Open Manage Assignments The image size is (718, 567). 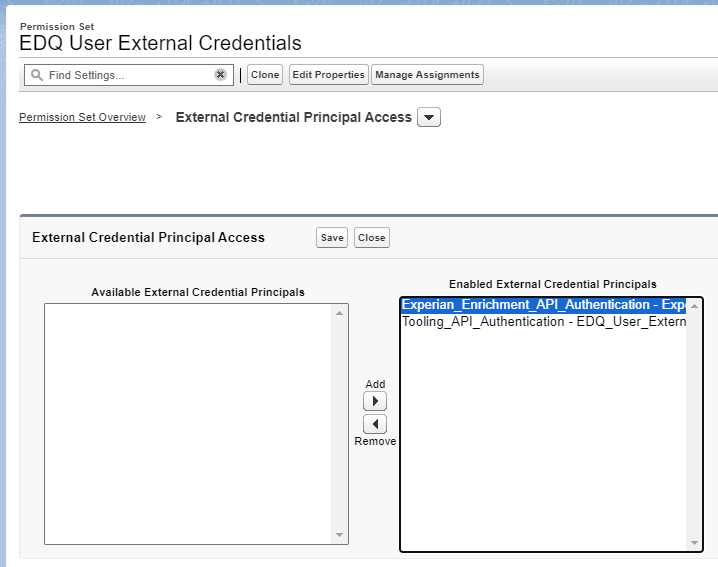427,75
